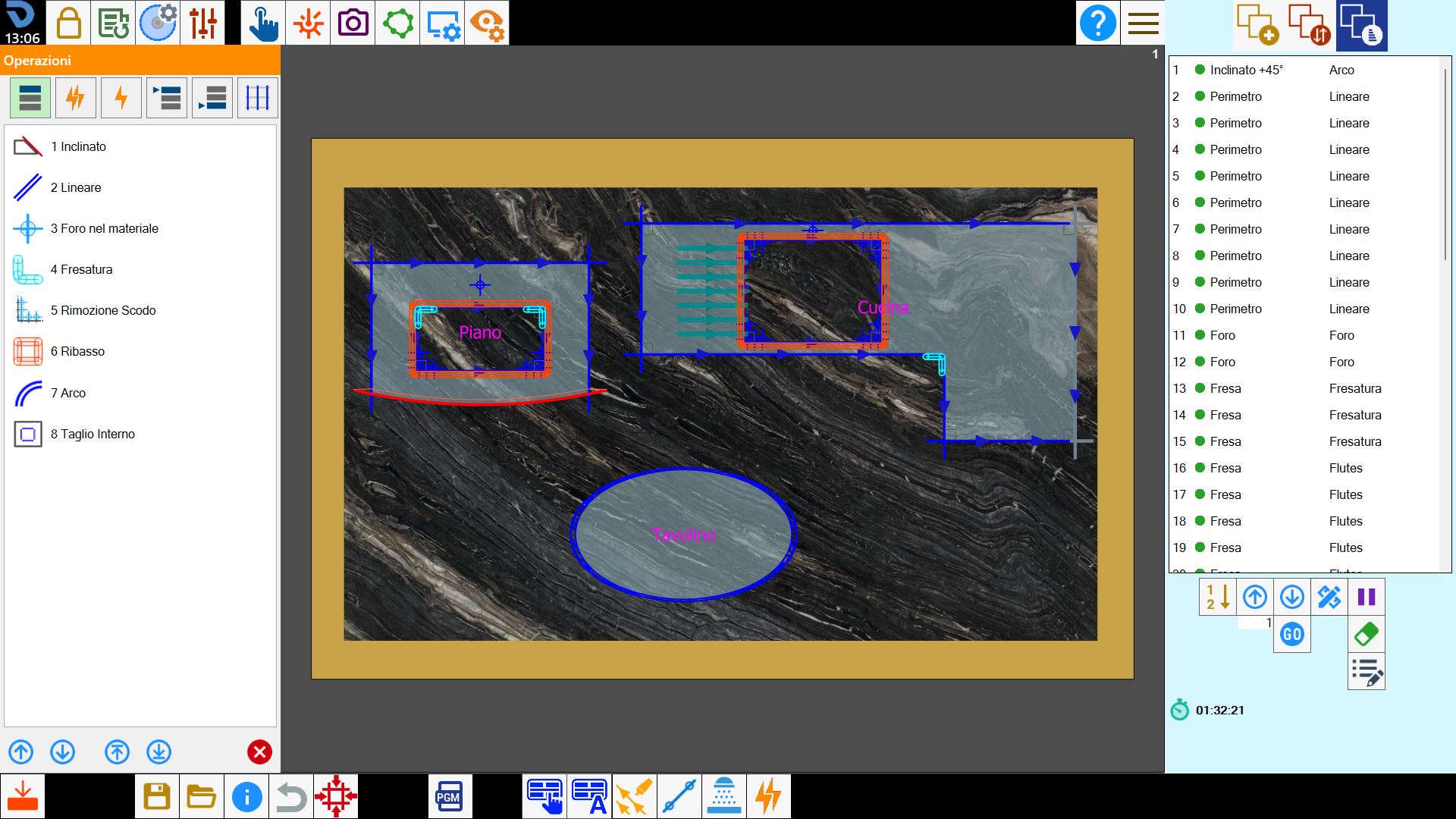
Task: Select the Tavolino ellipse shape on slab
Action: point(682,534)
